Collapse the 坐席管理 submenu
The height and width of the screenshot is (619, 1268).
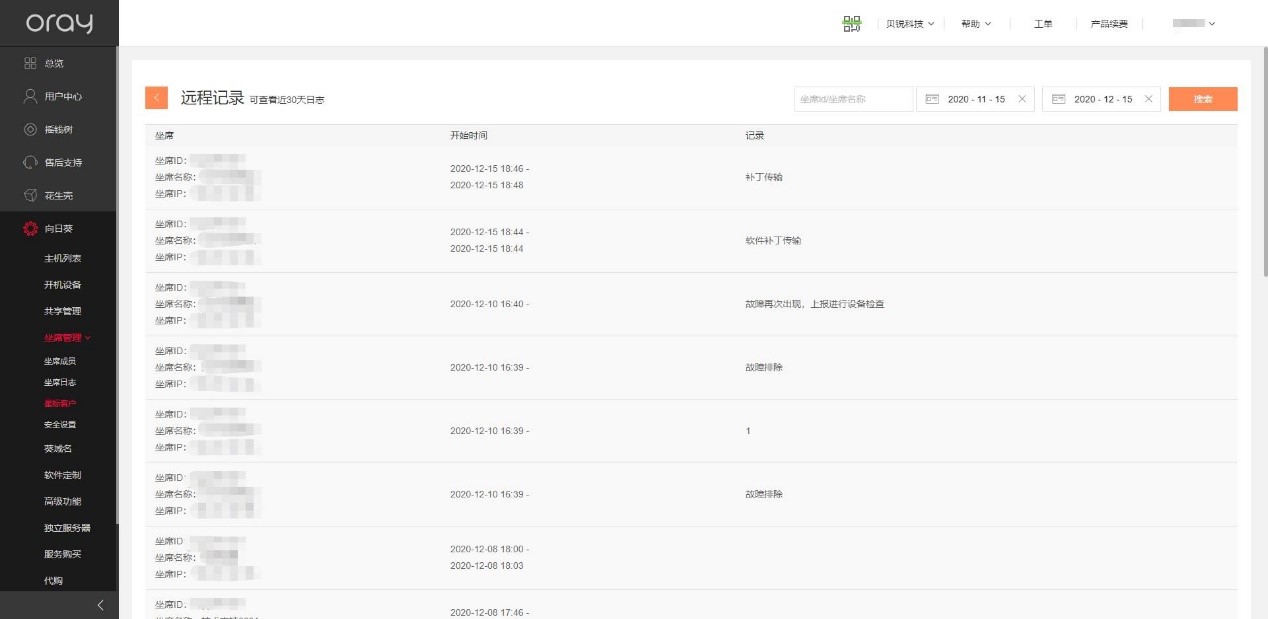(x=67, y=338)
